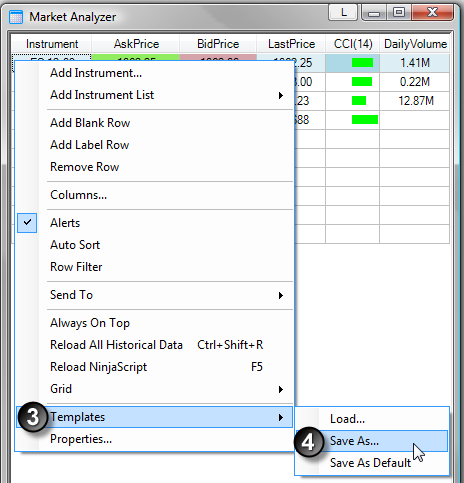Screen dimensions: 464x483
Task: Open the Templates submenu
Action: (154, 417)
